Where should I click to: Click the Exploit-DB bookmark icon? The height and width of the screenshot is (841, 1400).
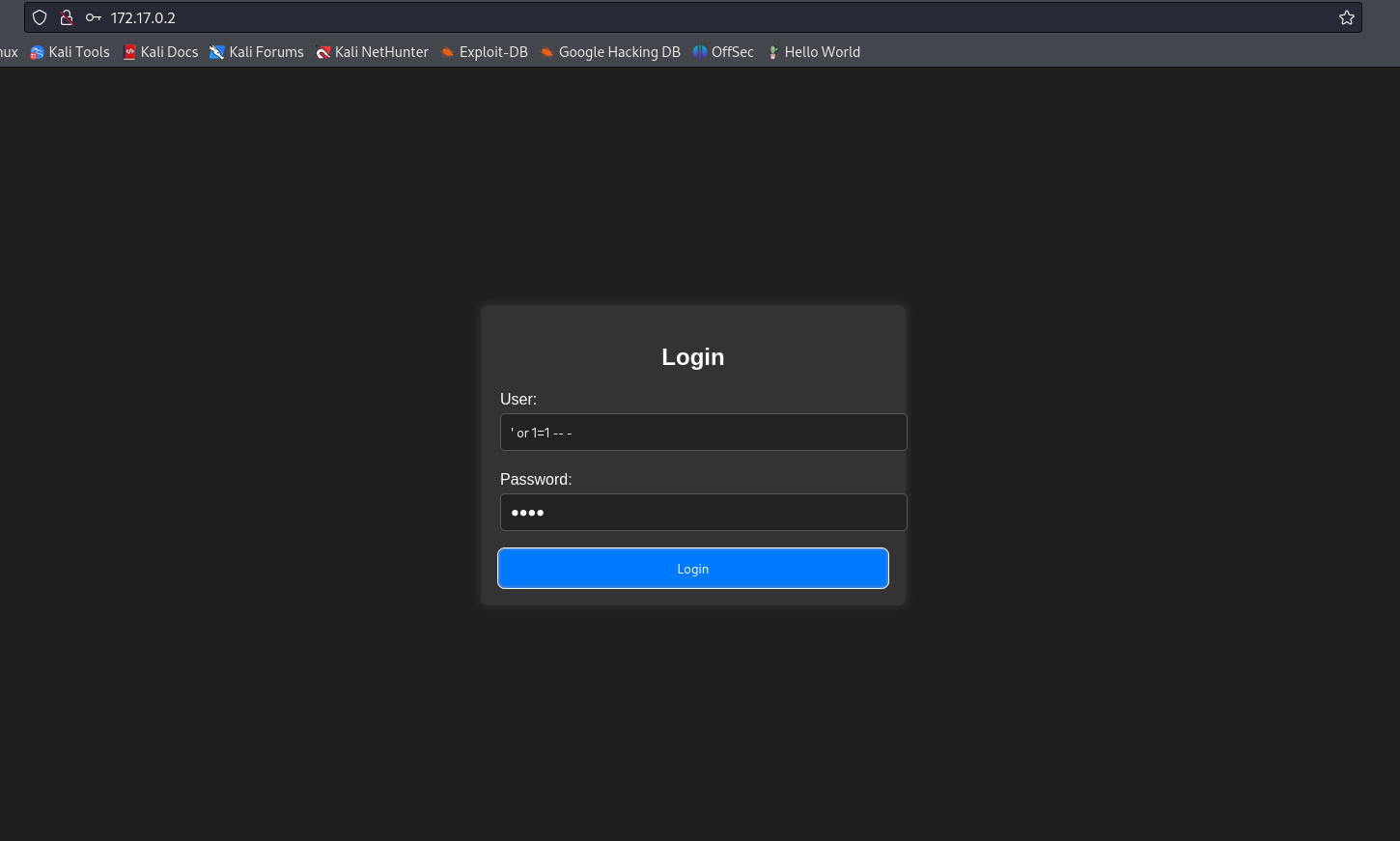[x=447, y=52]
